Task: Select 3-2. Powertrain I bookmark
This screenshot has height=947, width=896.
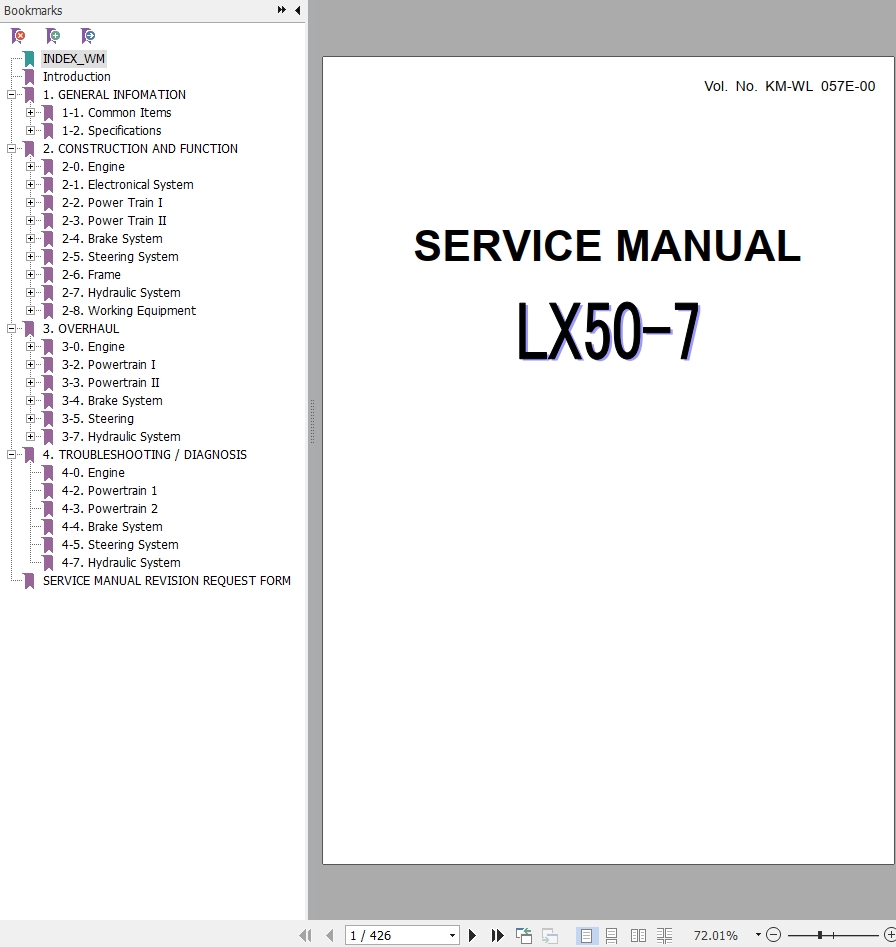Action: [x=109, y=365]
